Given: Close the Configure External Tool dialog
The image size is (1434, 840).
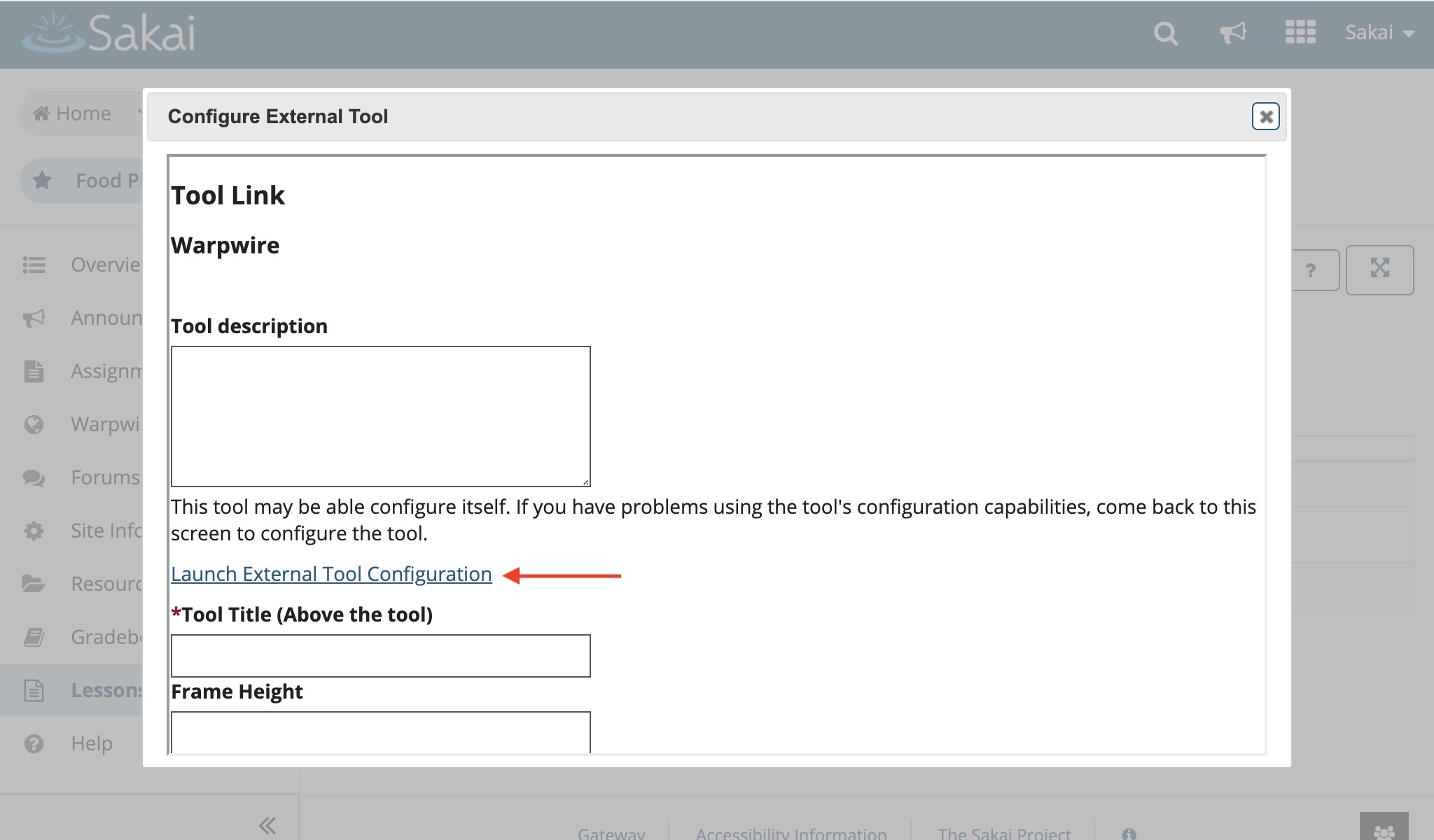Looking at the screenshot, I should (x=1265, y=117).
